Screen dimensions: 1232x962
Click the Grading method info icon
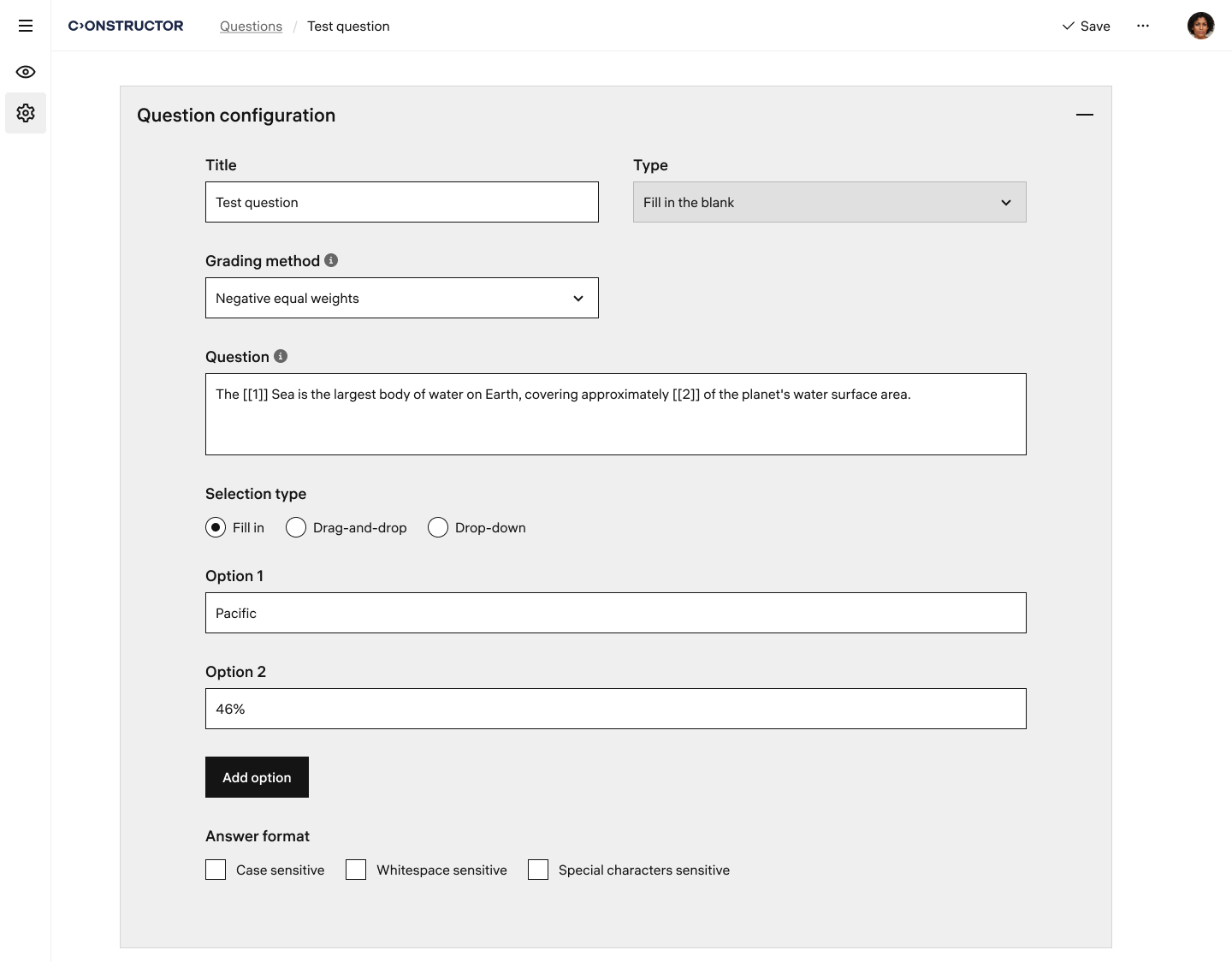[331, 260]
